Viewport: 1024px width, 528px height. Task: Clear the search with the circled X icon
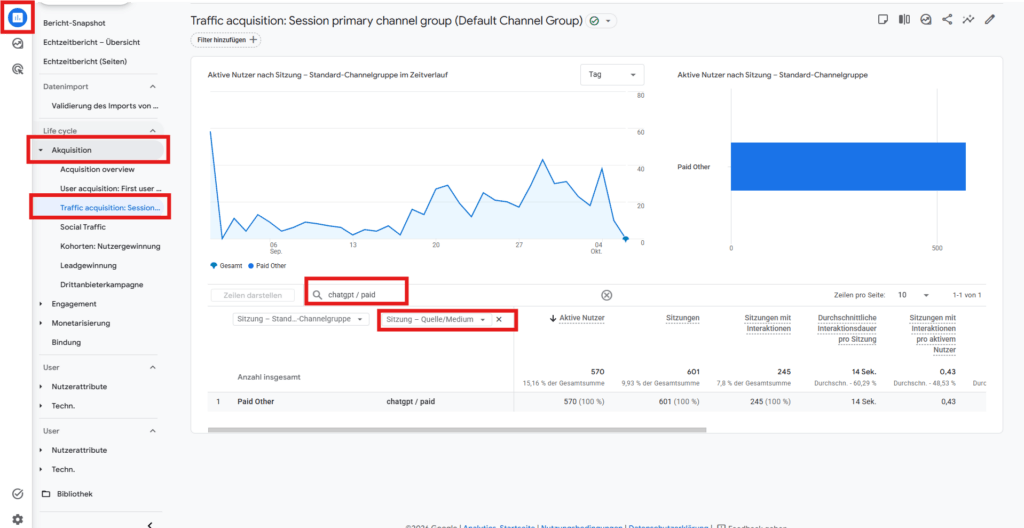[x=607, y=295]
